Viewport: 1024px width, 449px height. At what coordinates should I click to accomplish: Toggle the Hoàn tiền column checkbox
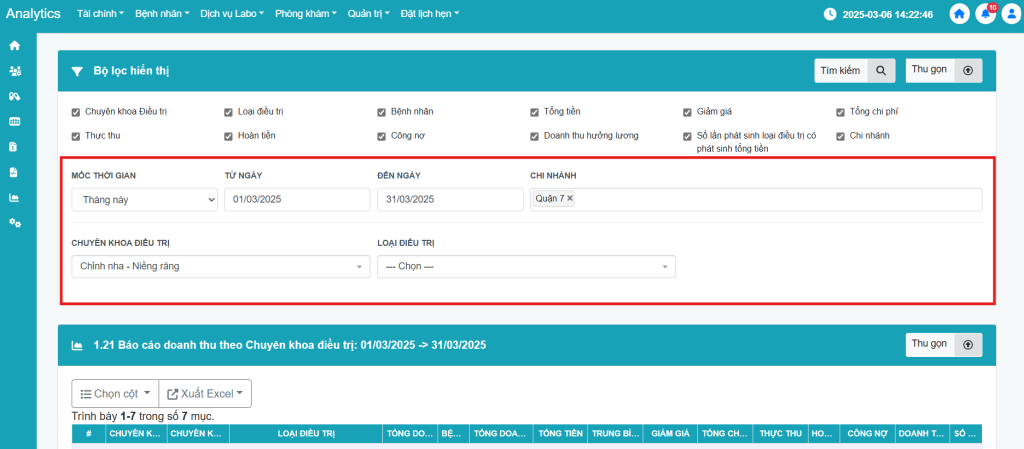tap(229, 136)
